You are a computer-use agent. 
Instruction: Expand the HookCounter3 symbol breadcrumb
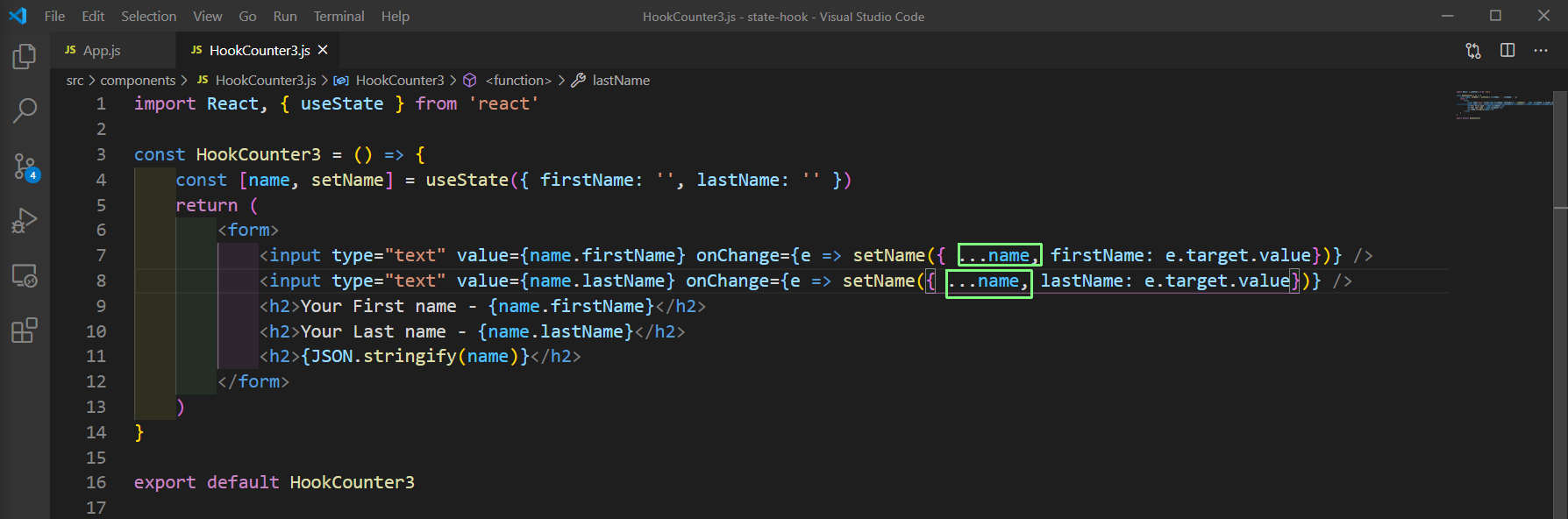pos(400,80)
